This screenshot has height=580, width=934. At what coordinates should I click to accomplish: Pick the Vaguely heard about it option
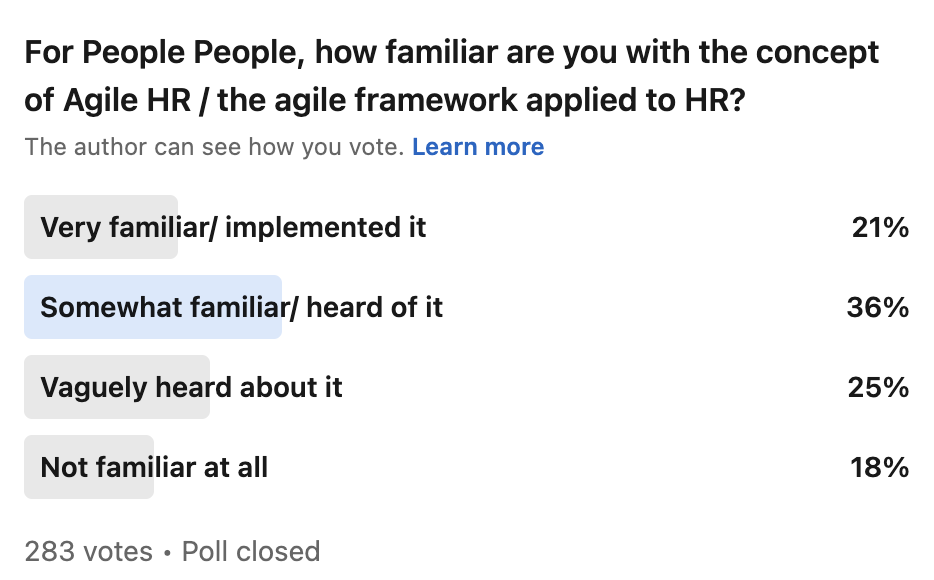click(191, 387)
